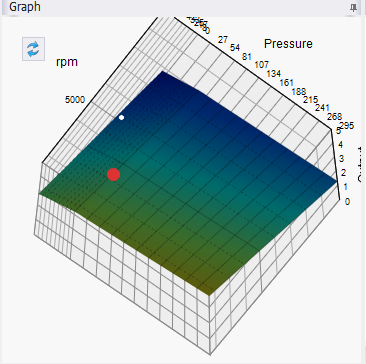Click the 161 pressure tick label
This screenshot has width=366, height=364.
tap(286, 83)
